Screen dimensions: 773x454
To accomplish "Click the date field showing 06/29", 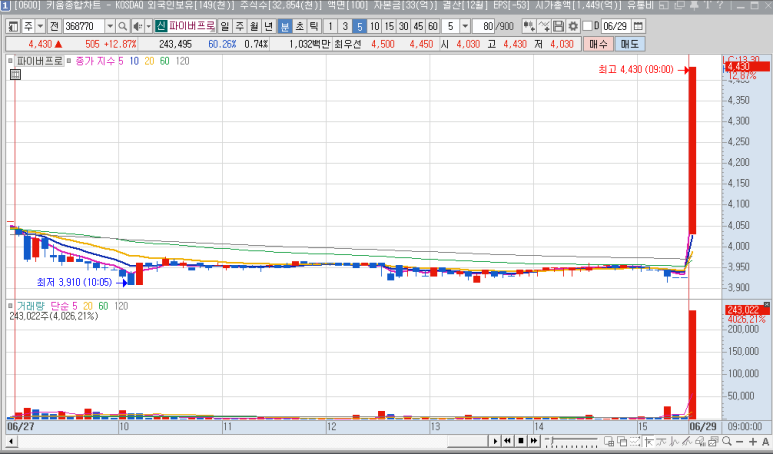I will click(x=616, y=26).
